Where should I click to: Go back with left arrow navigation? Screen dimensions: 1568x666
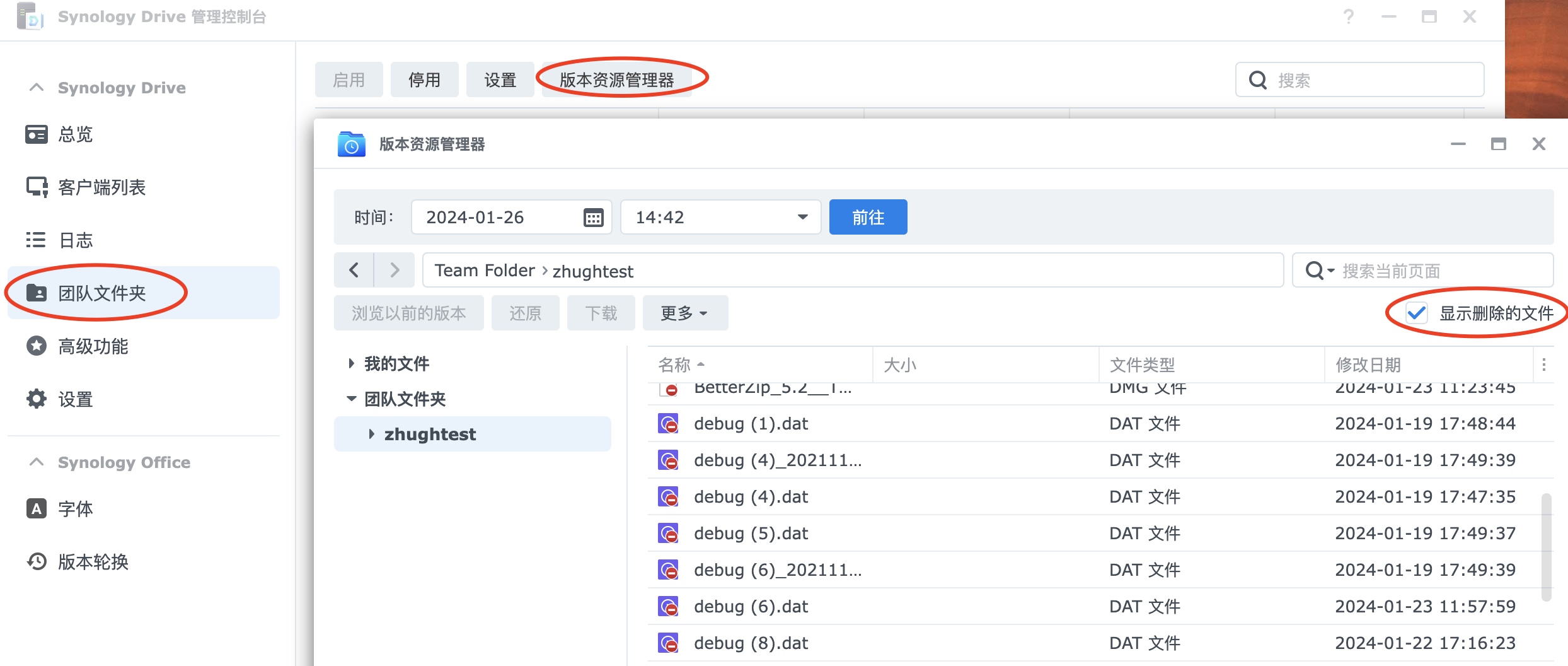point(354,270)
